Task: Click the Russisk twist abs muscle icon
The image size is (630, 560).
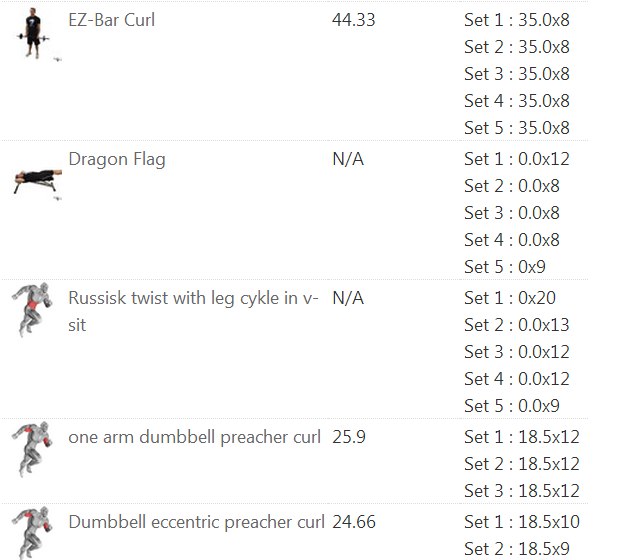Action: pyautogui.click(x=32, y=310)
